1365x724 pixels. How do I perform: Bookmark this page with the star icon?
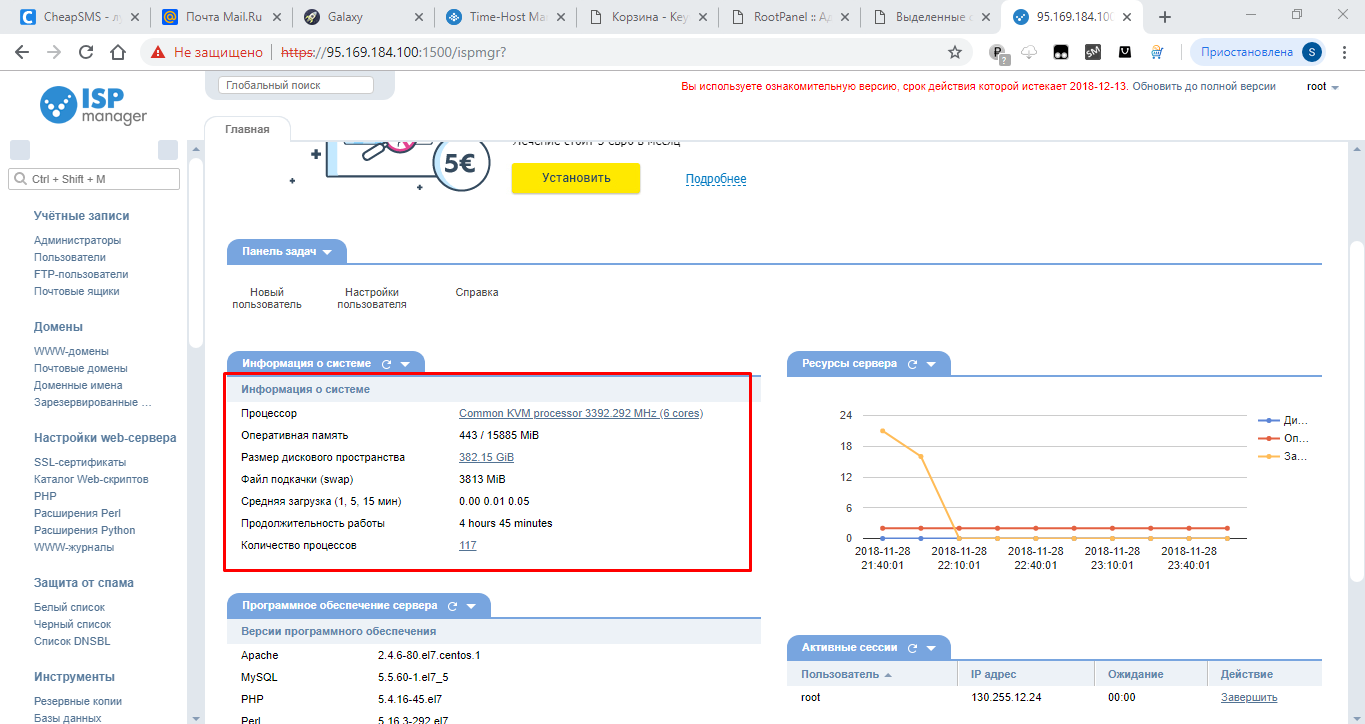[x=955, y=52]
